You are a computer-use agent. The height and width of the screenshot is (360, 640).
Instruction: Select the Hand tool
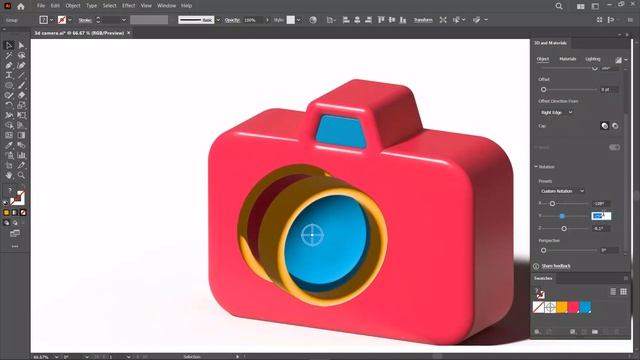click(9, 175)
